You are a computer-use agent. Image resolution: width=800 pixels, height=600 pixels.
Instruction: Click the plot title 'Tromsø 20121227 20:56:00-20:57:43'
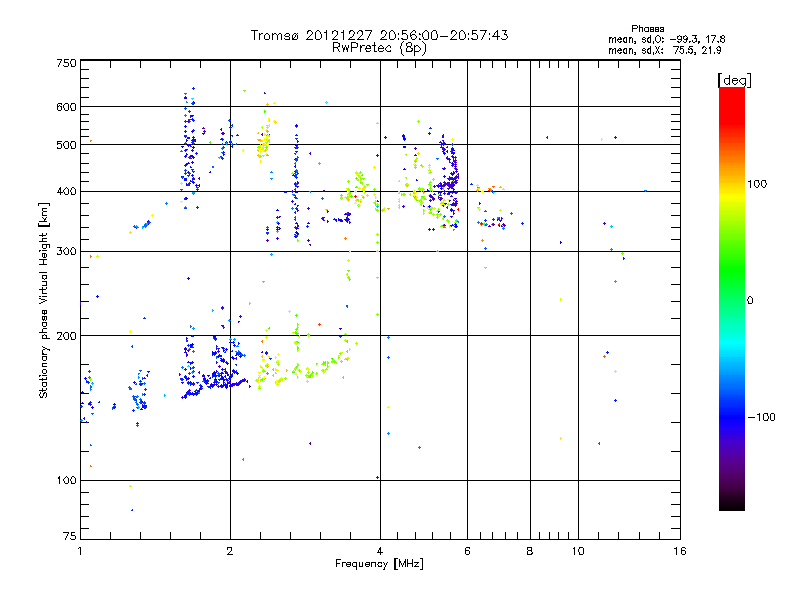click(x=379, y=35)
